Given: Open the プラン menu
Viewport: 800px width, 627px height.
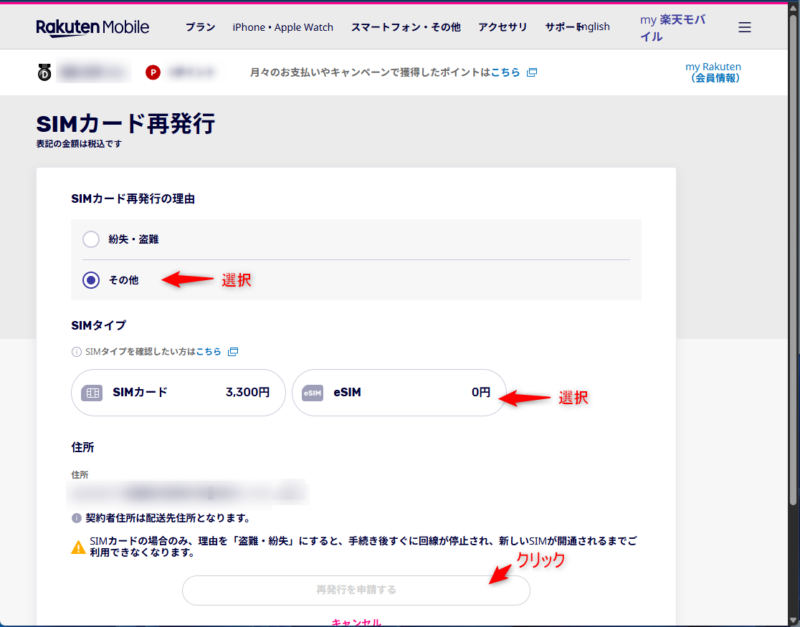Looking at the screenshot, I should [200, 27].
